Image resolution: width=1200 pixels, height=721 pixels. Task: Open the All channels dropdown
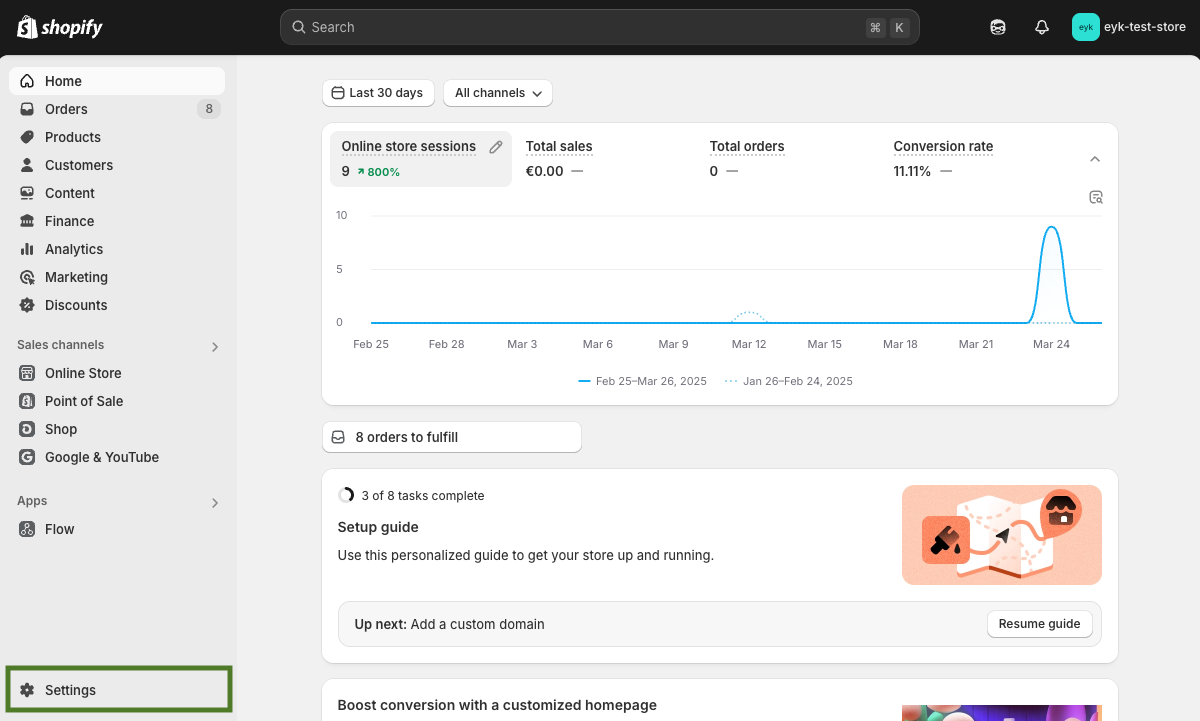(498, 93)
